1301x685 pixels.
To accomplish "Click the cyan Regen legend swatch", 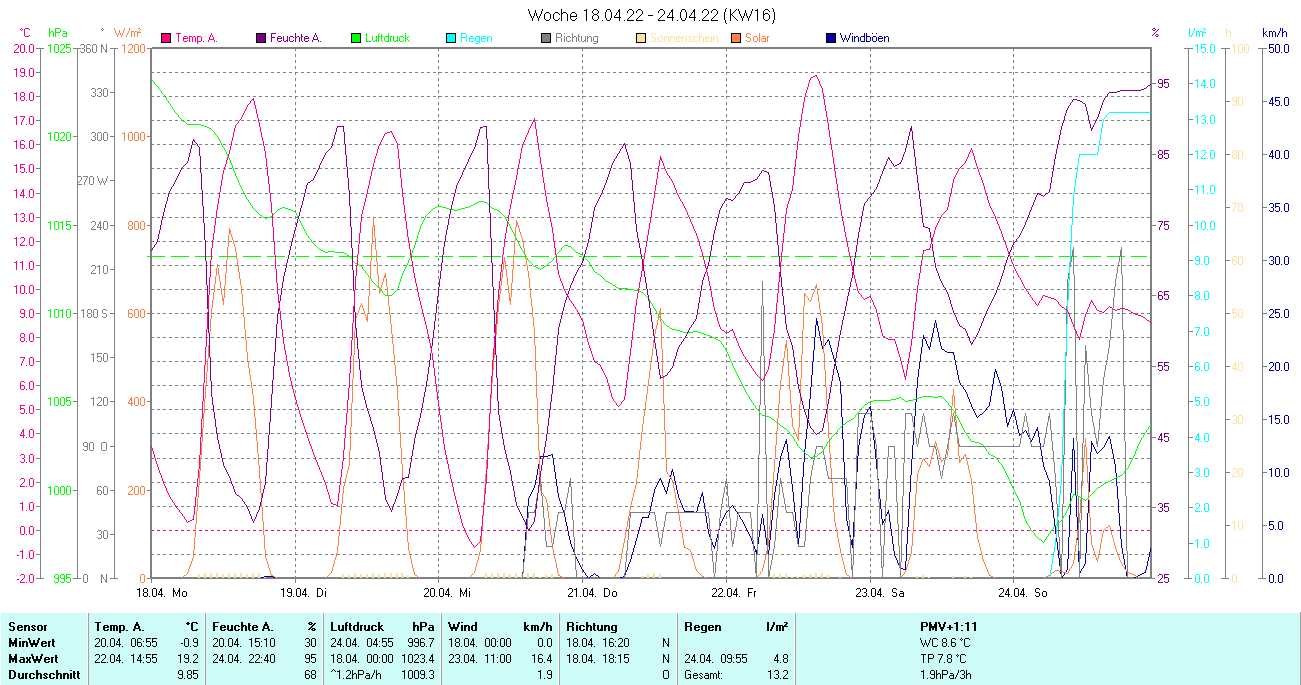I will (x=451, y=38).
